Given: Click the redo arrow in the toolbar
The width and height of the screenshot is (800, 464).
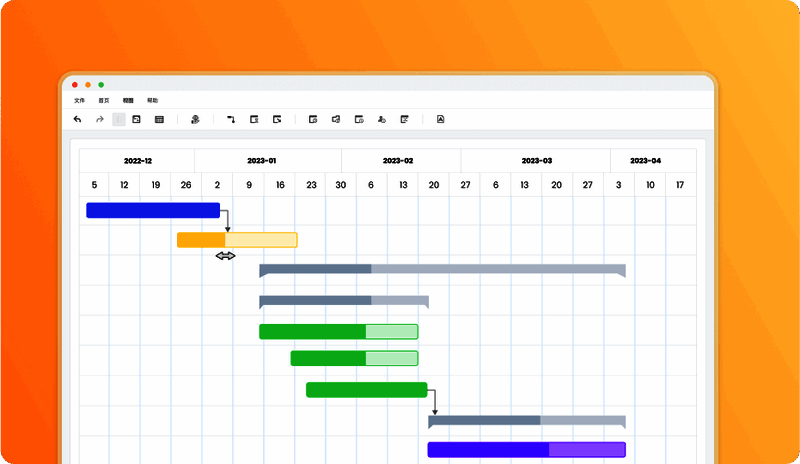Looking at the screenshot, I should coord(99,119).
